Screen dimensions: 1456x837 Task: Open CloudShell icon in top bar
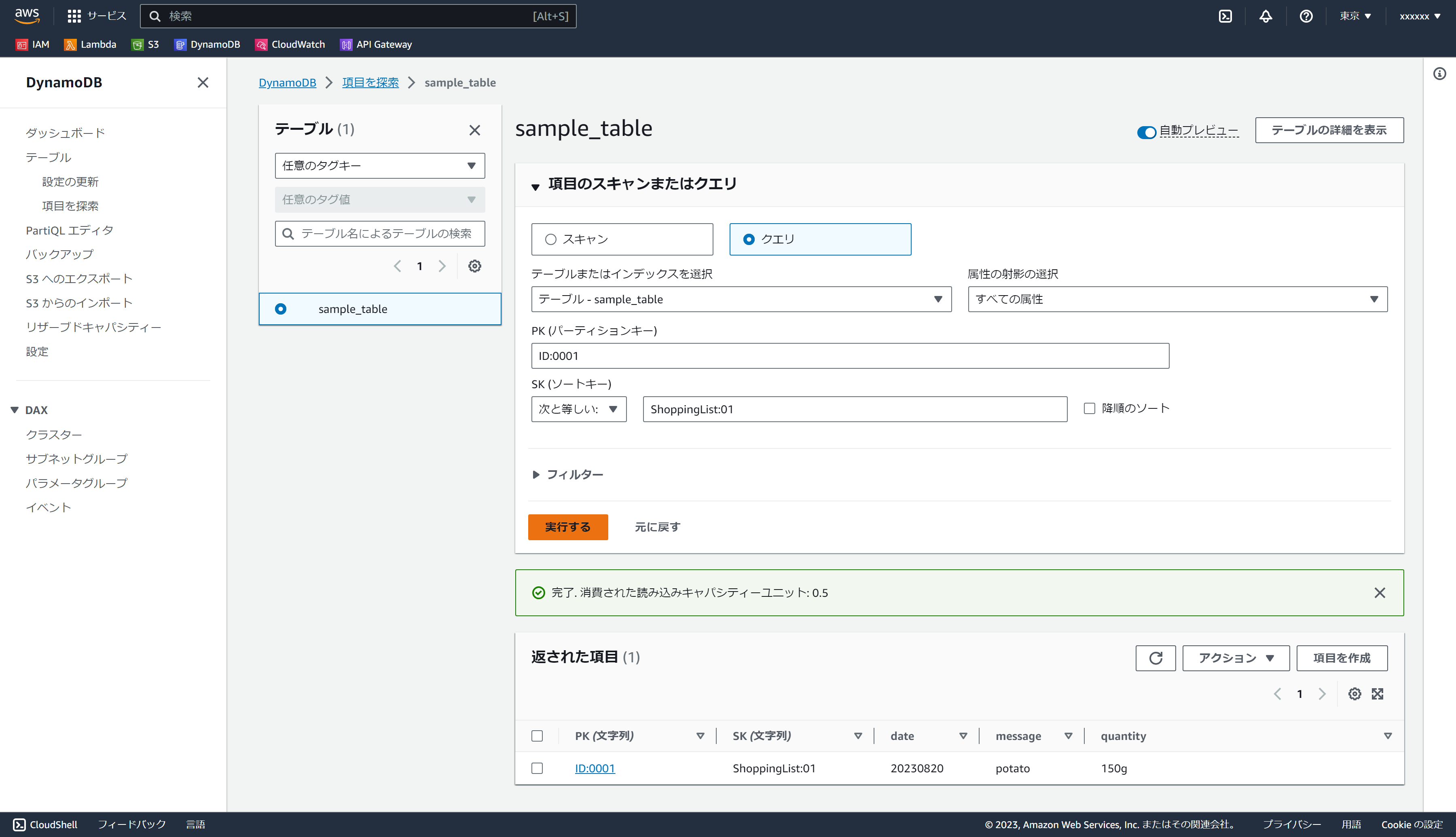[1225, 16]
